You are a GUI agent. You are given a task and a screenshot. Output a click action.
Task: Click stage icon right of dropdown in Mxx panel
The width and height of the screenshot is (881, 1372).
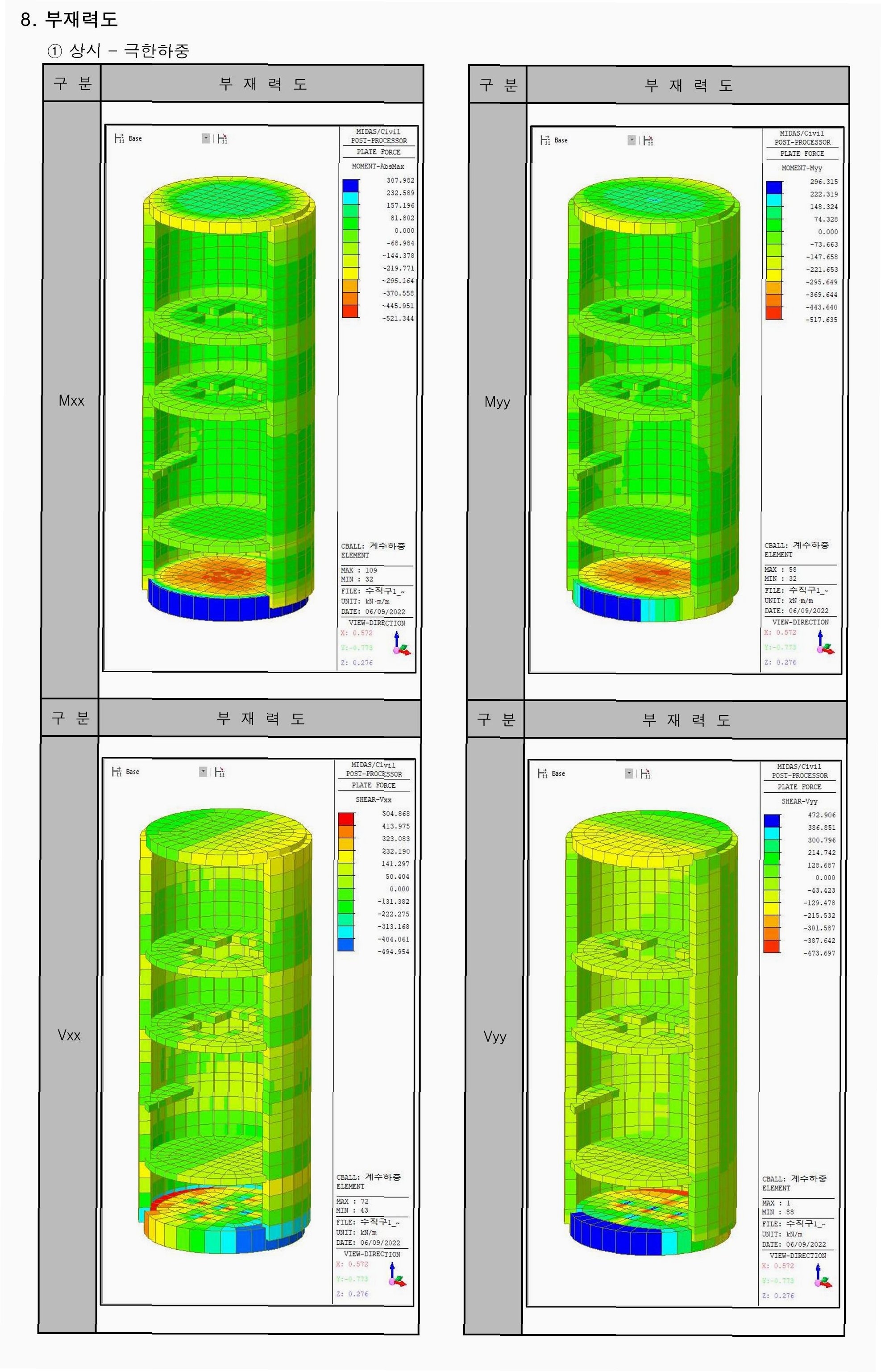click(223, 138)
